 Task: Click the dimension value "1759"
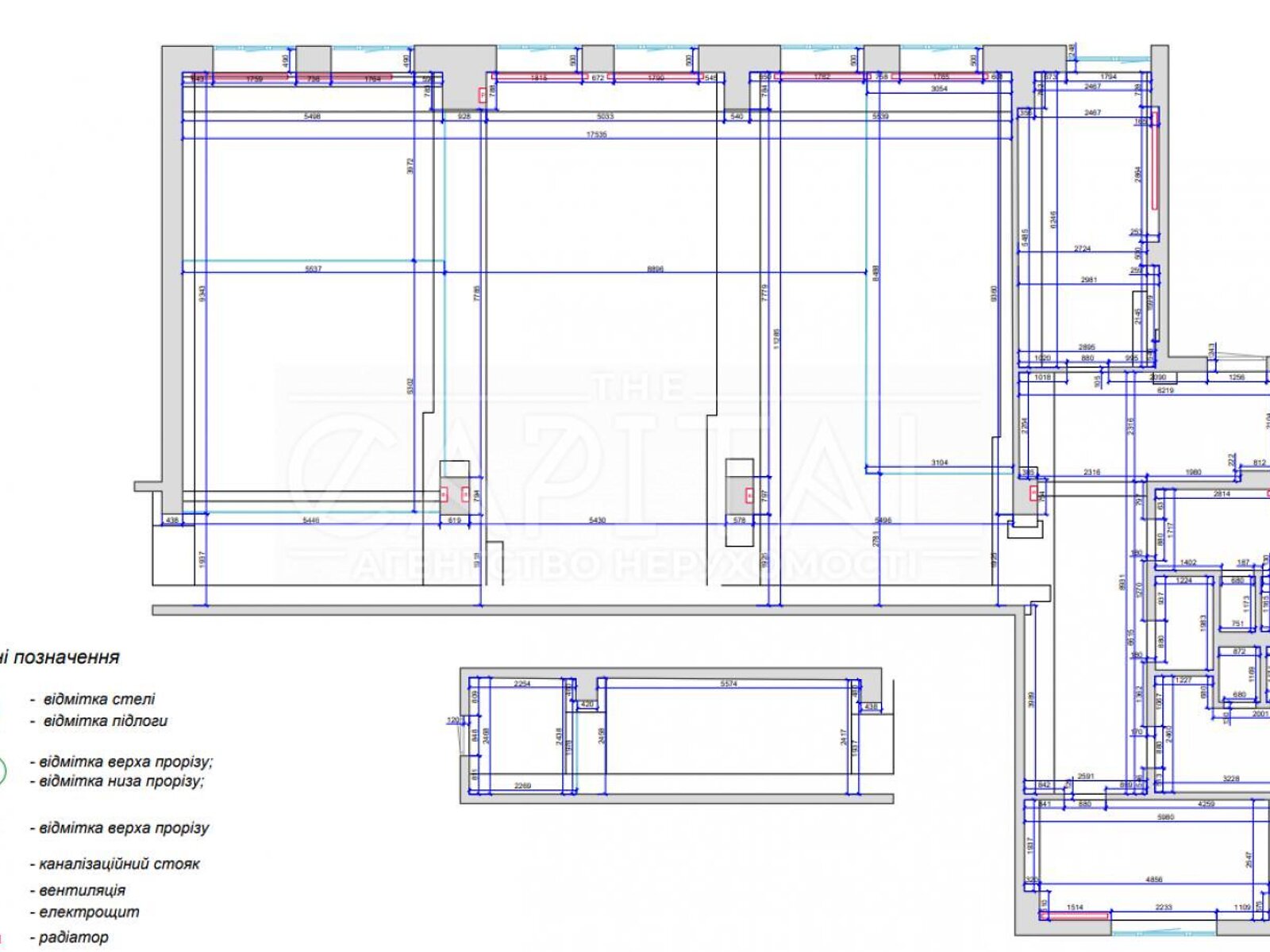pyautogui.click(x=254, y=79)
